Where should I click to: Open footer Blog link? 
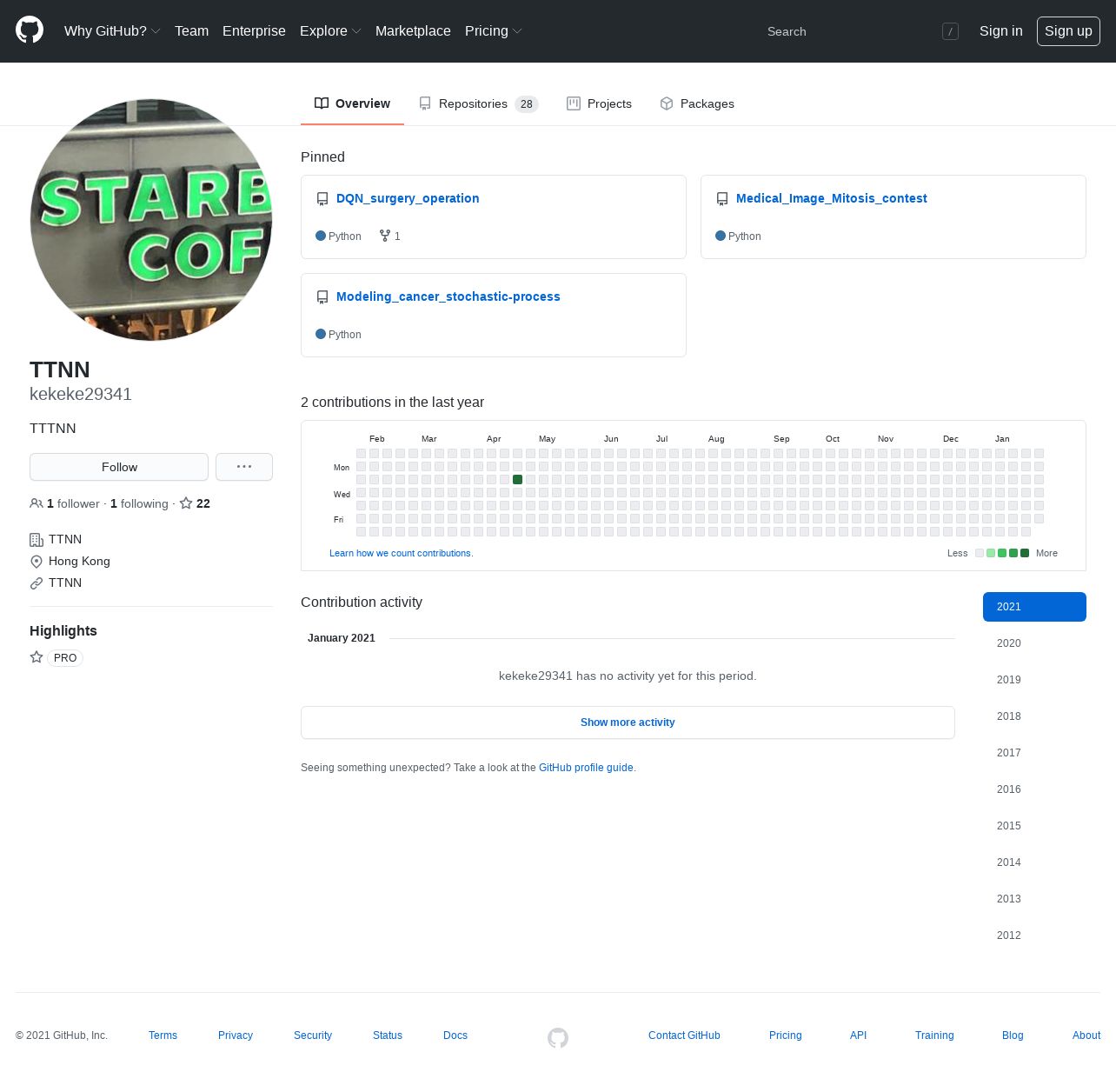tap(1013, 1035)
